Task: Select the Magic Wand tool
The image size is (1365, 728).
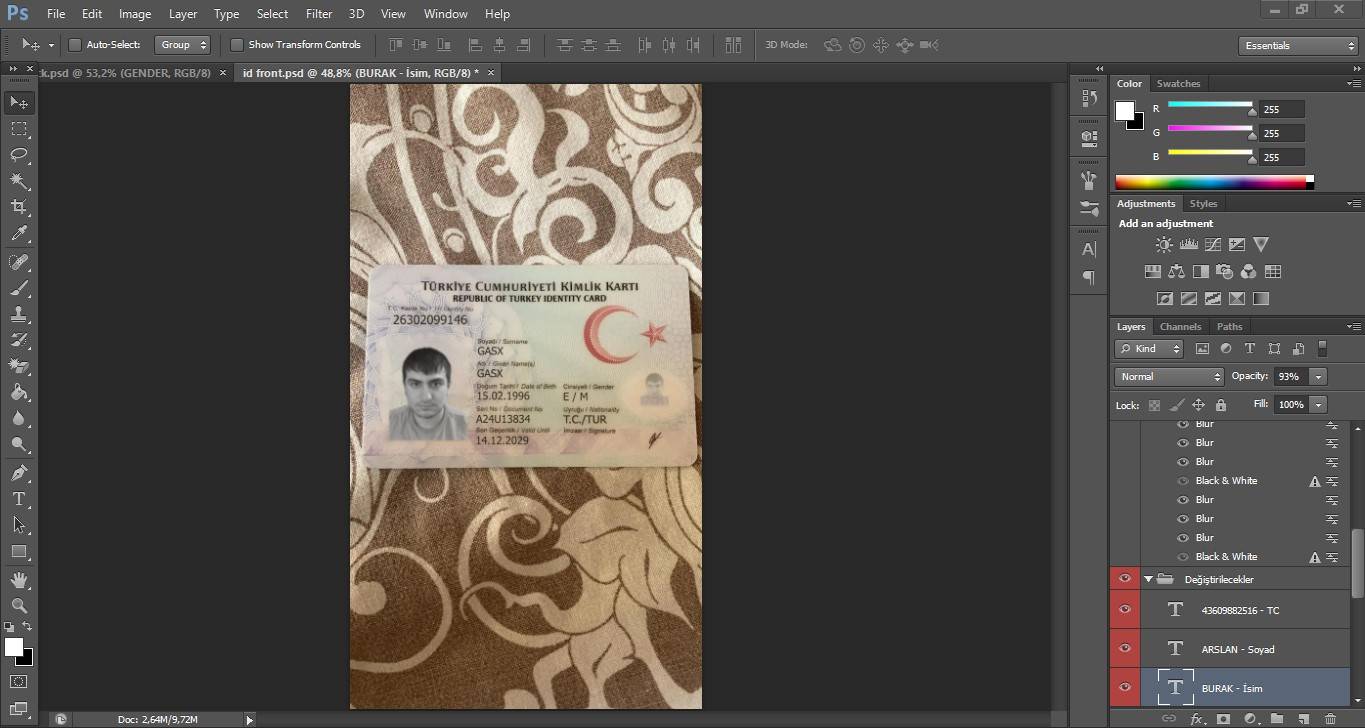Action: tap(19, 181)
